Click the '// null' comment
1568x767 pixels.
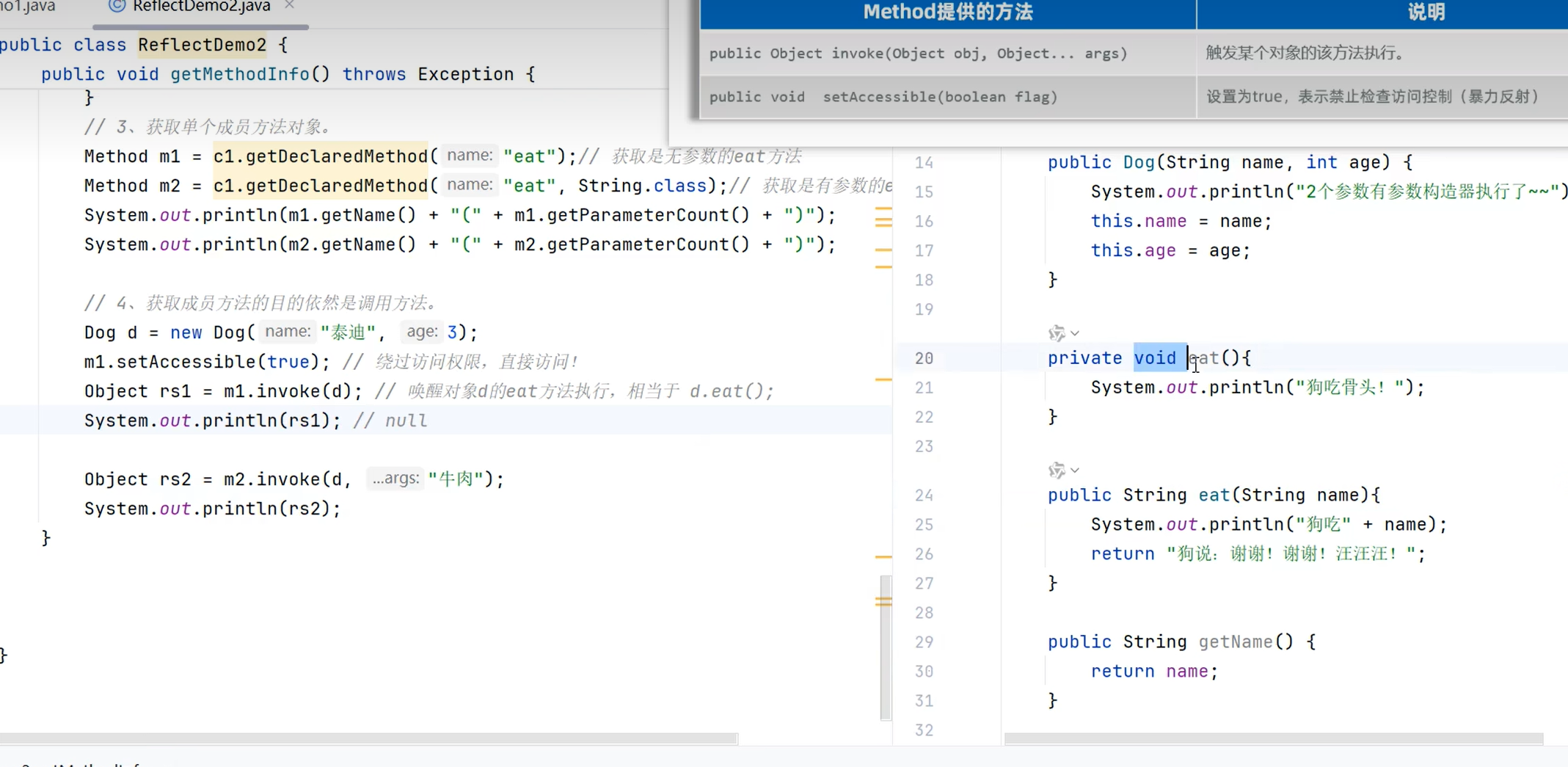coord(390,421)
